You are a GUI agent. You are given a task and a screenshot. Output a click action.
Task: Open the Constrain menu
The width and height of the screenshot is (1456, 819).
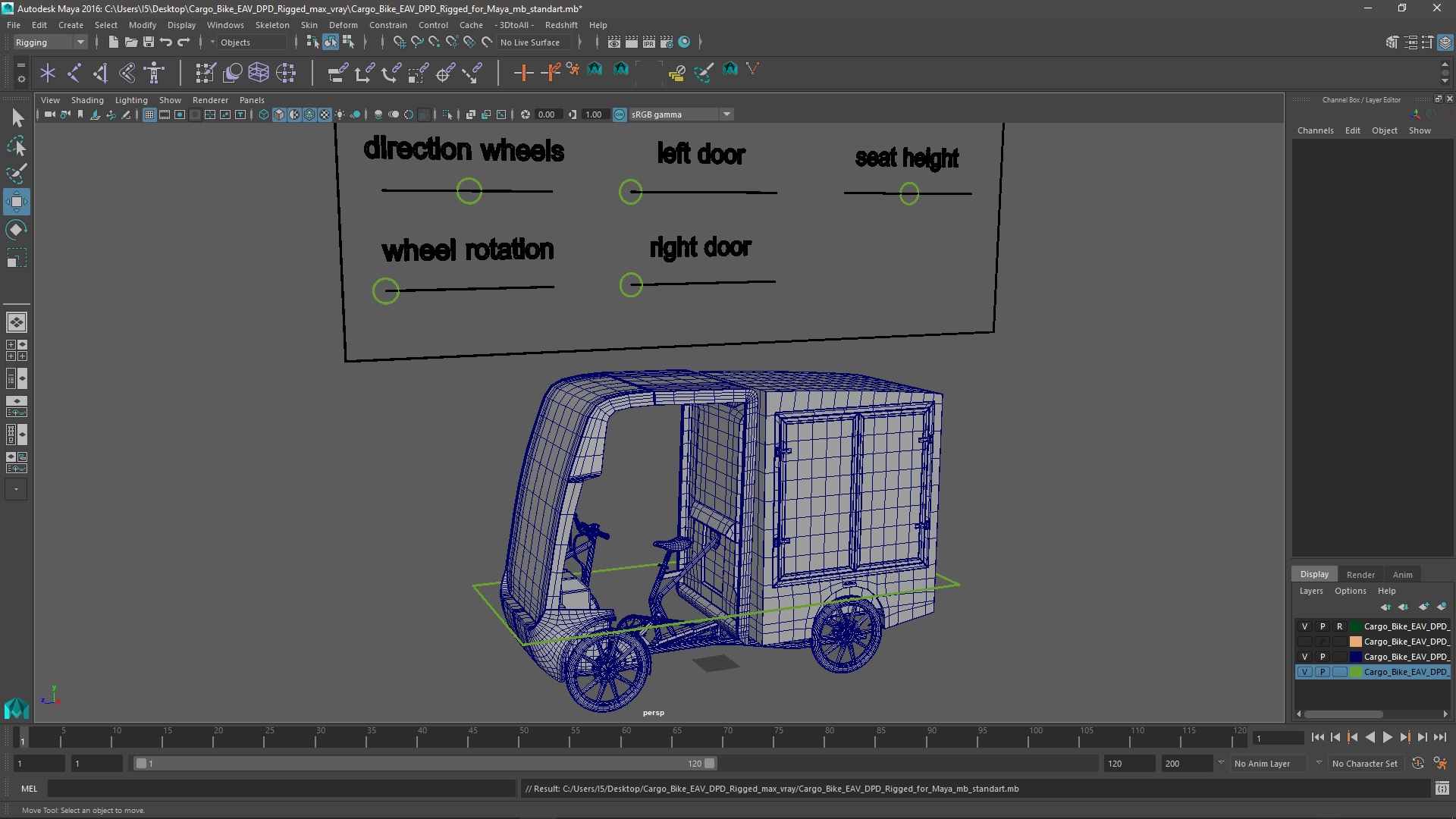pyautogui.click(x=388, y=25)
